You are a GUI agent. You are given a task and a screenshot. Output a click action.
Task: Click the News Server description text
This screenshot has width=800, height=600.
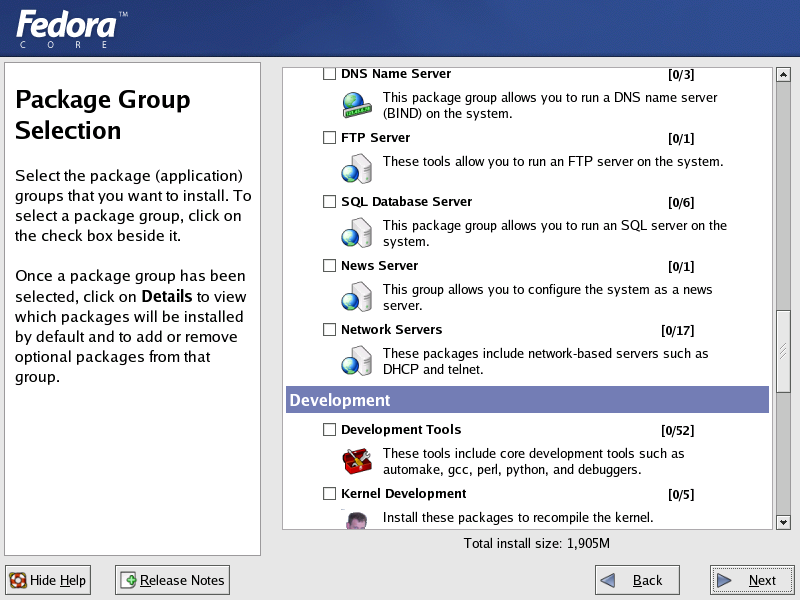coord(547,297)
